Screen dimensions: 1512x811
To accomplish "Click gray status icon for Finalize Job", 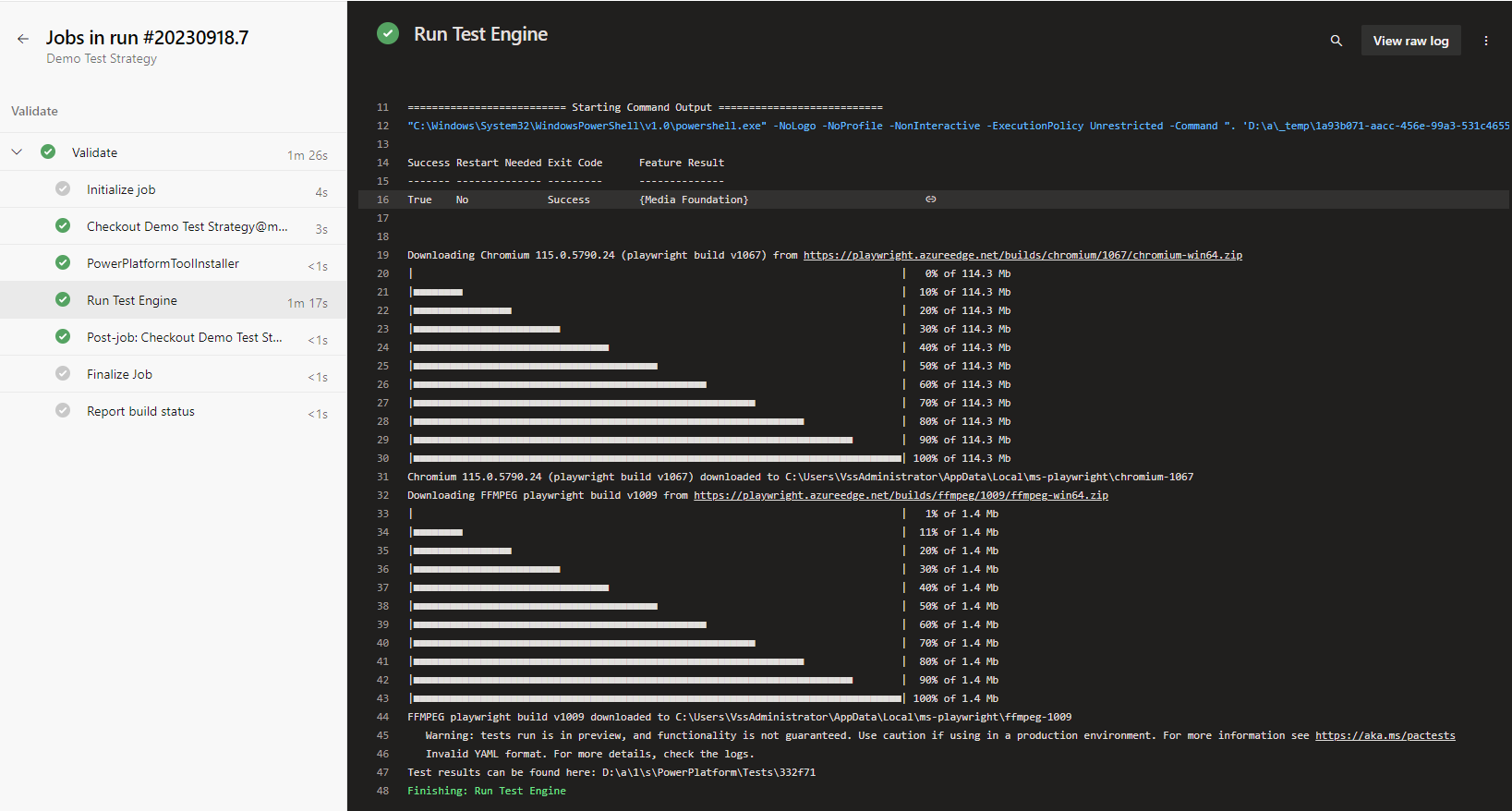I will (x=63, y=373).
